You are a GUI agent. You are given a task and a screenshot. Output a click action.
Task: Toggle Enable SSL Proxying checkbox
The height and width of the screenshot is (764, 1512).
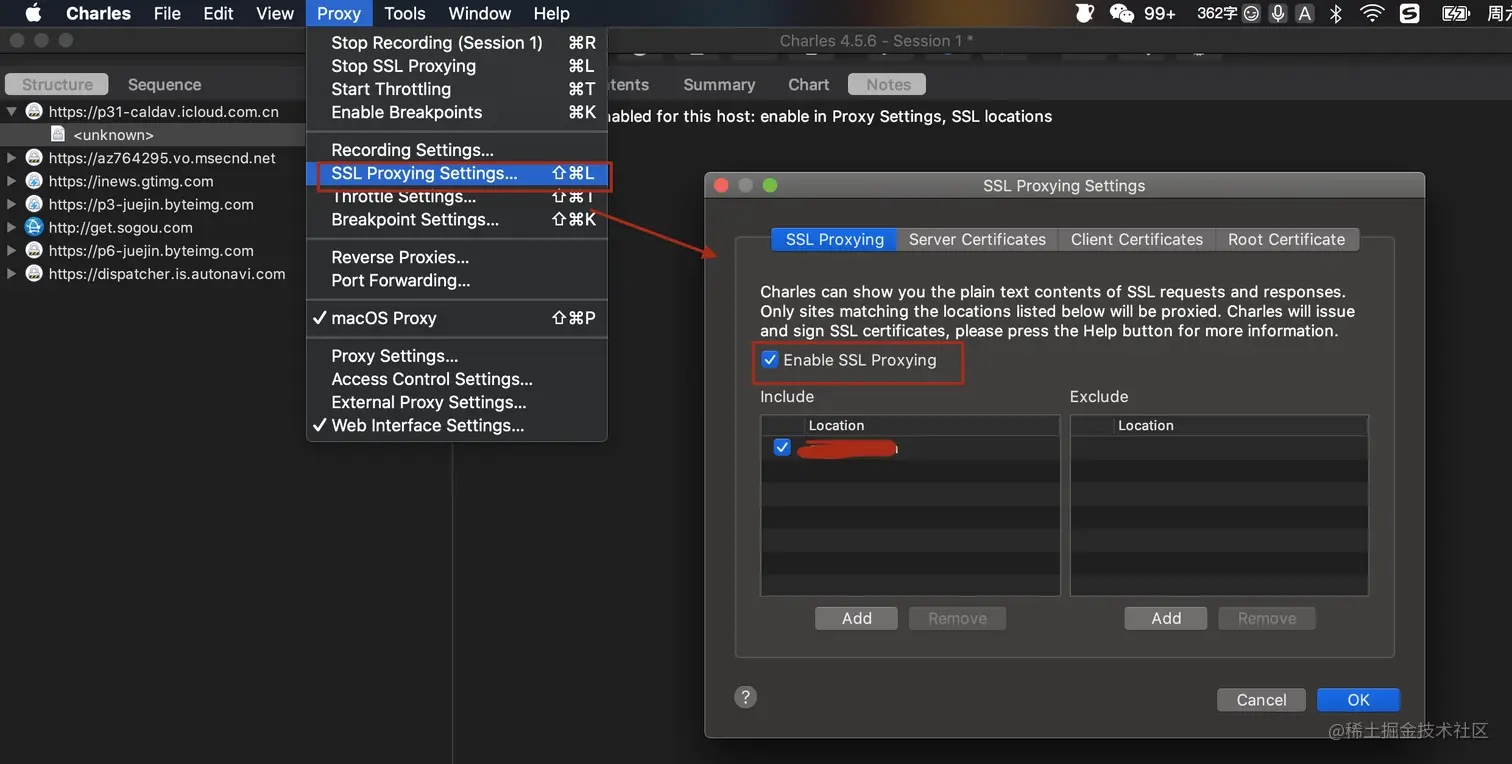tap(770, 360)
